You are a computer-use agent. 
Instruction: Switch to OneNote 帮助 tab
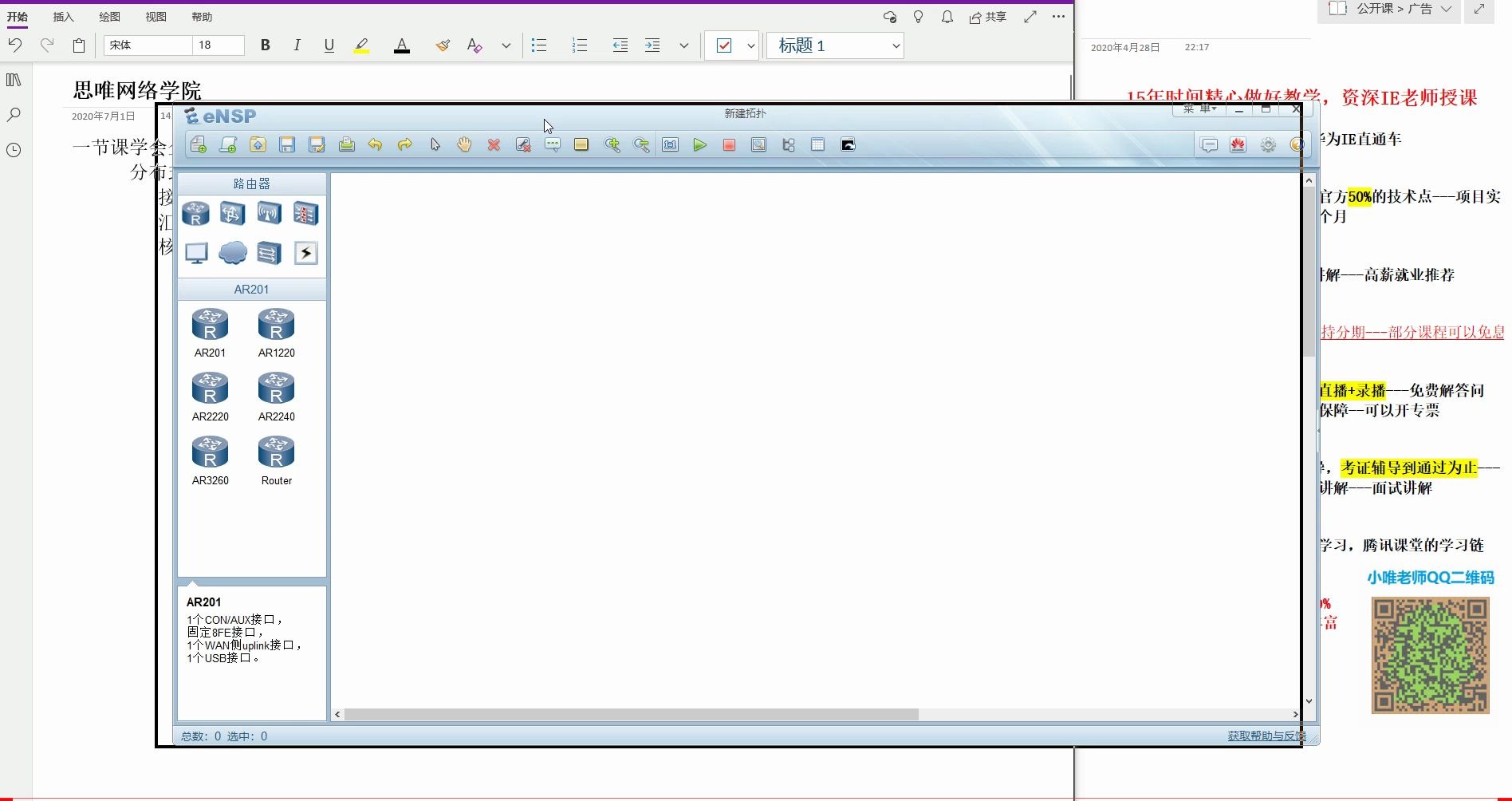point(202,17)
